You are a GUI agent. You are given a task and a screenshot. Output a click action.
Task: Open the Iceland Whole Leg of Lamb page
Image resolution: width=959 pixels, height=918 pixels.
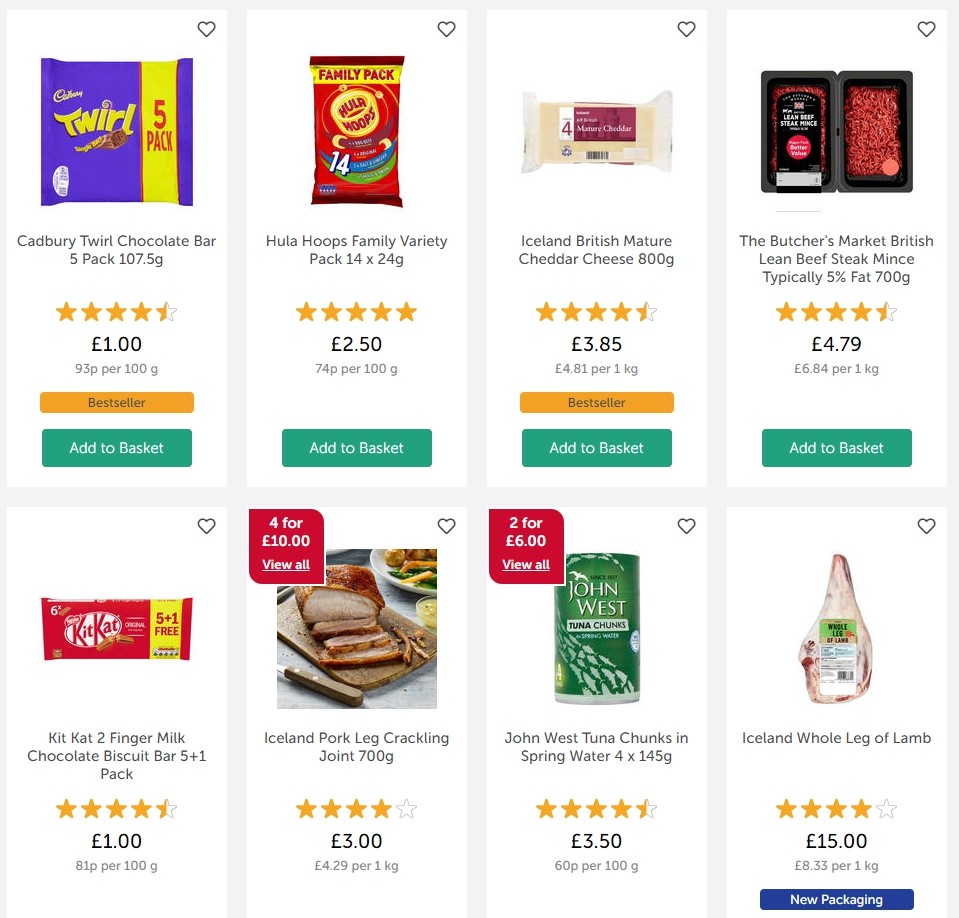[836, 738]
